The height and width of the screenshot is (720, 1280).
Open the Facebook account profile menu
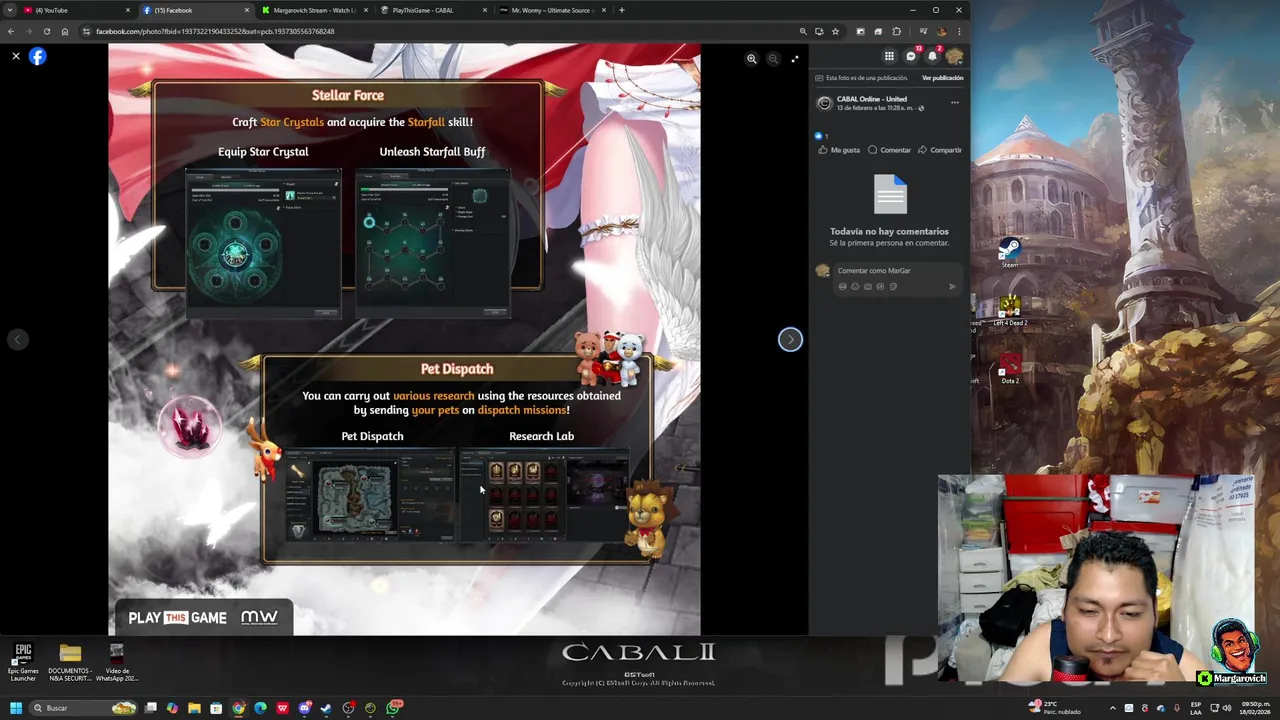(x=954, y=56)
